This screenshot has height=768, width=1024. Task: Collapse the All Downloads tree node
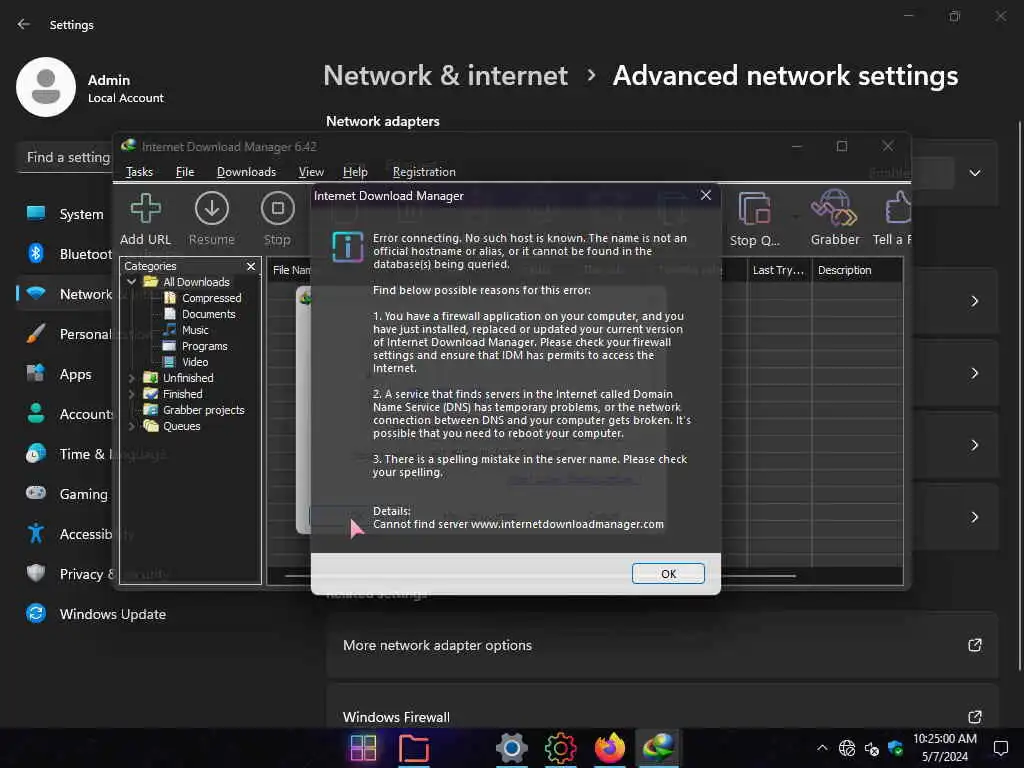131,281
